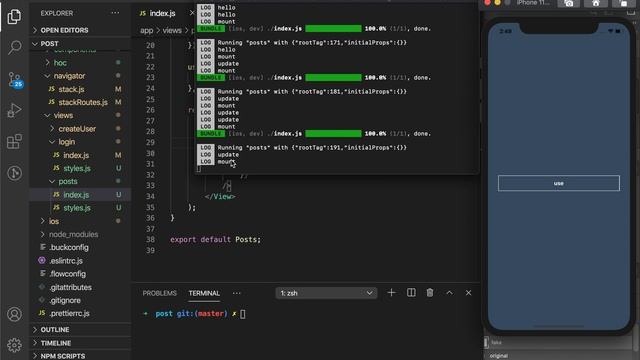Click the app breadcrumb segment
640x360 pixels.
(x=147, y=30)
